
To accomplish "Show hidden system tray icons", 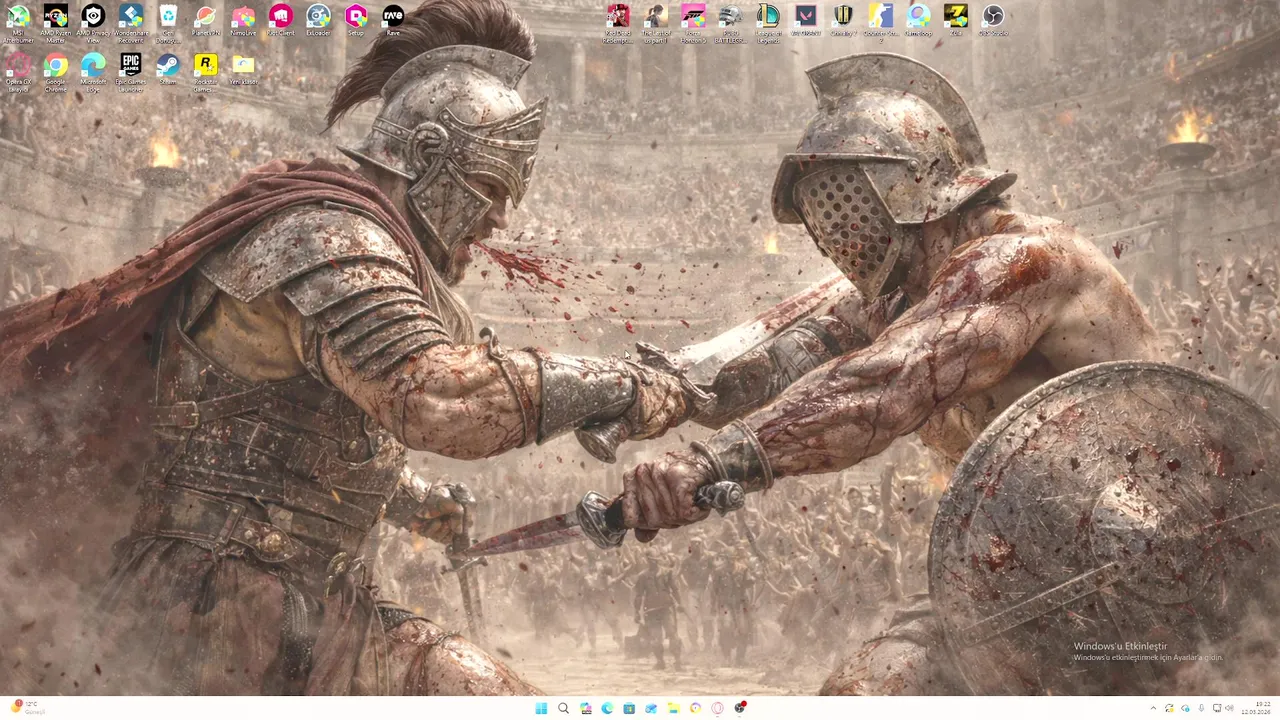I will (1153, 708).
